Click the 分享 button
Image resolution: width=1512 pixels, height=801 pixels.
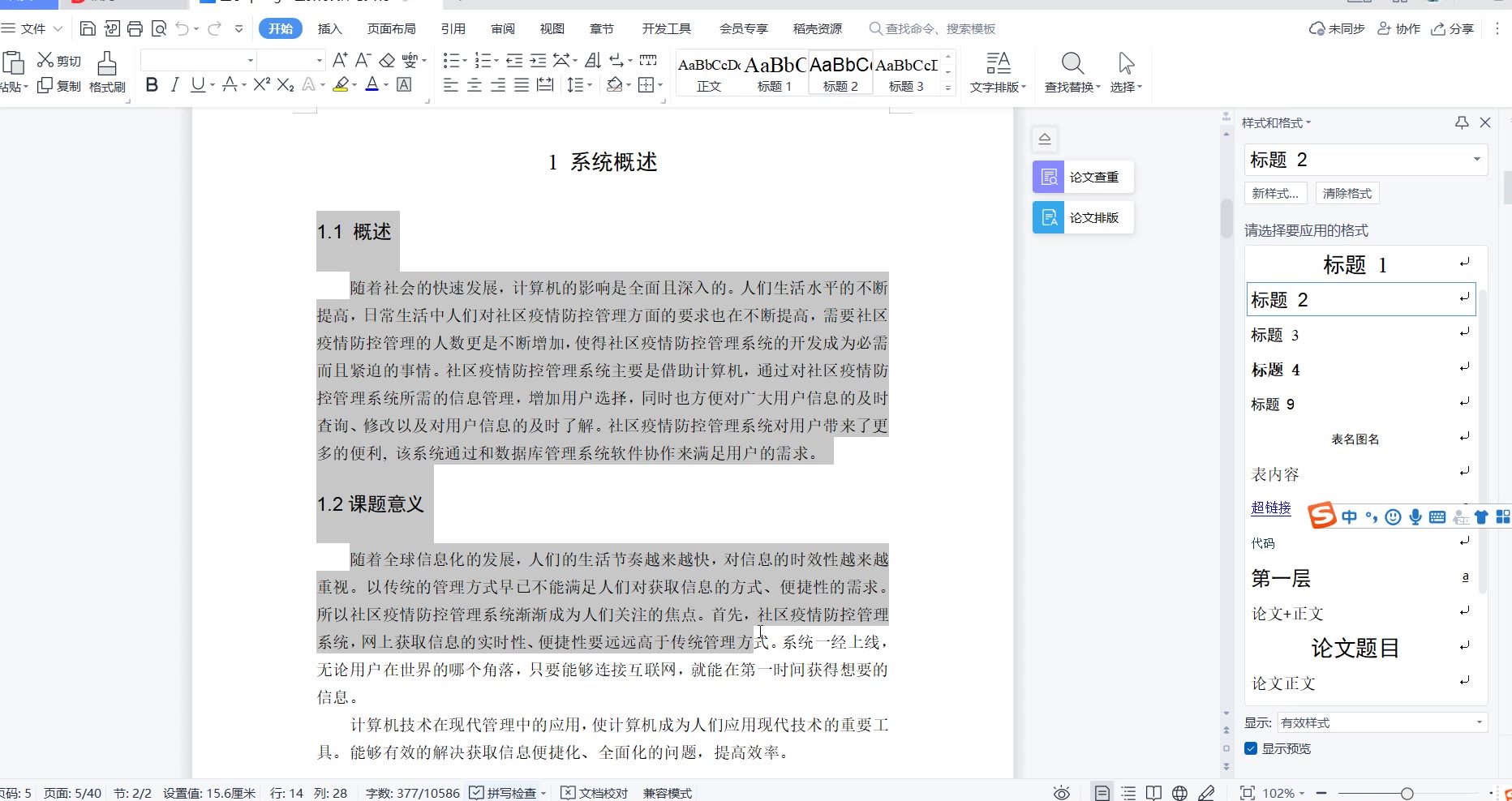(1453, 29)
